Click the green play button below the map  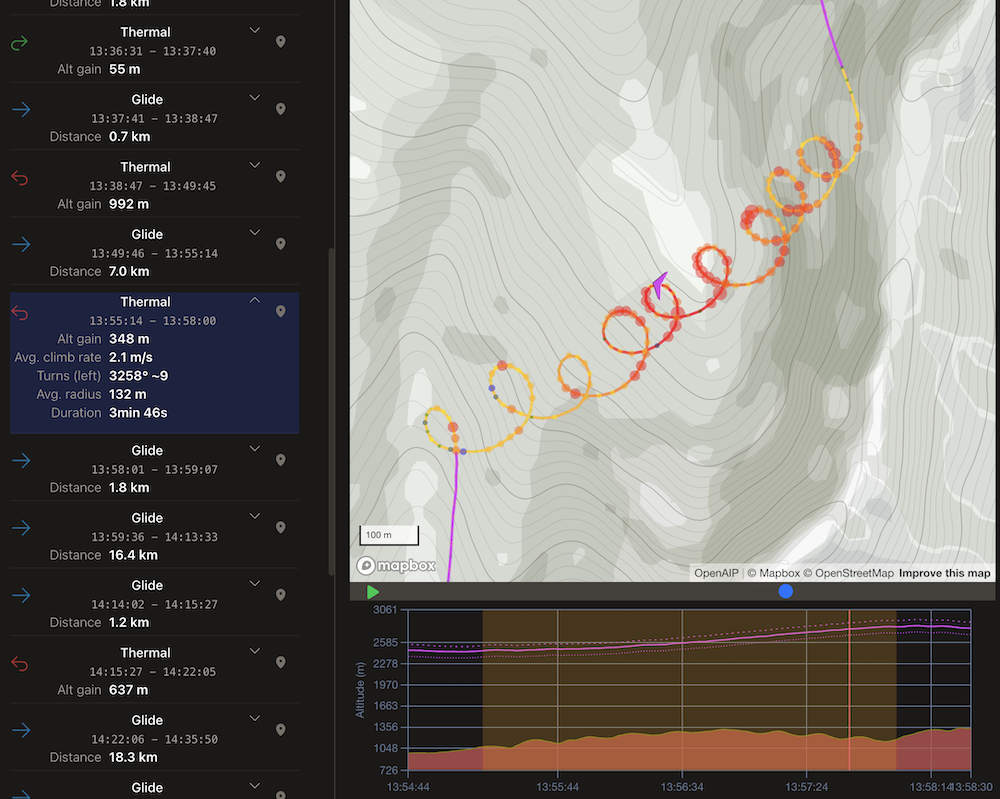[x=373, y=592]
